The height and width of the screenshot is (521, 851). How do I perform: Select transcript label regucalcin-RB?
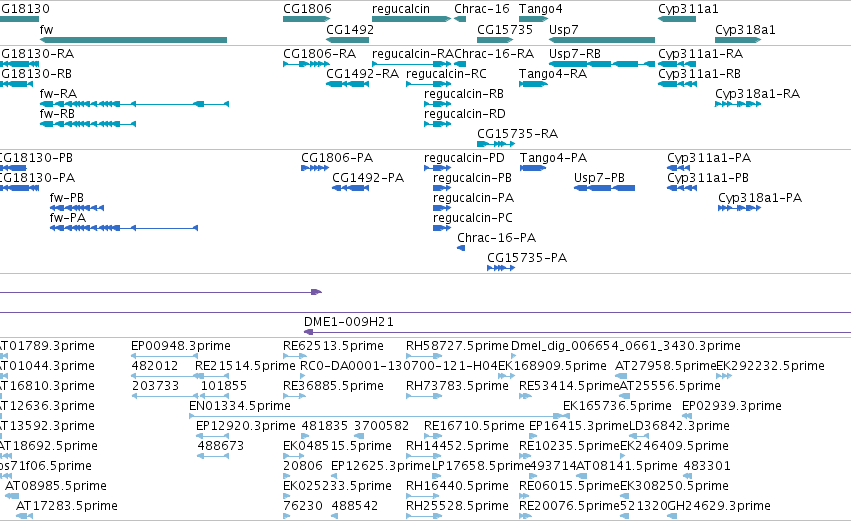tap(464, 94)
